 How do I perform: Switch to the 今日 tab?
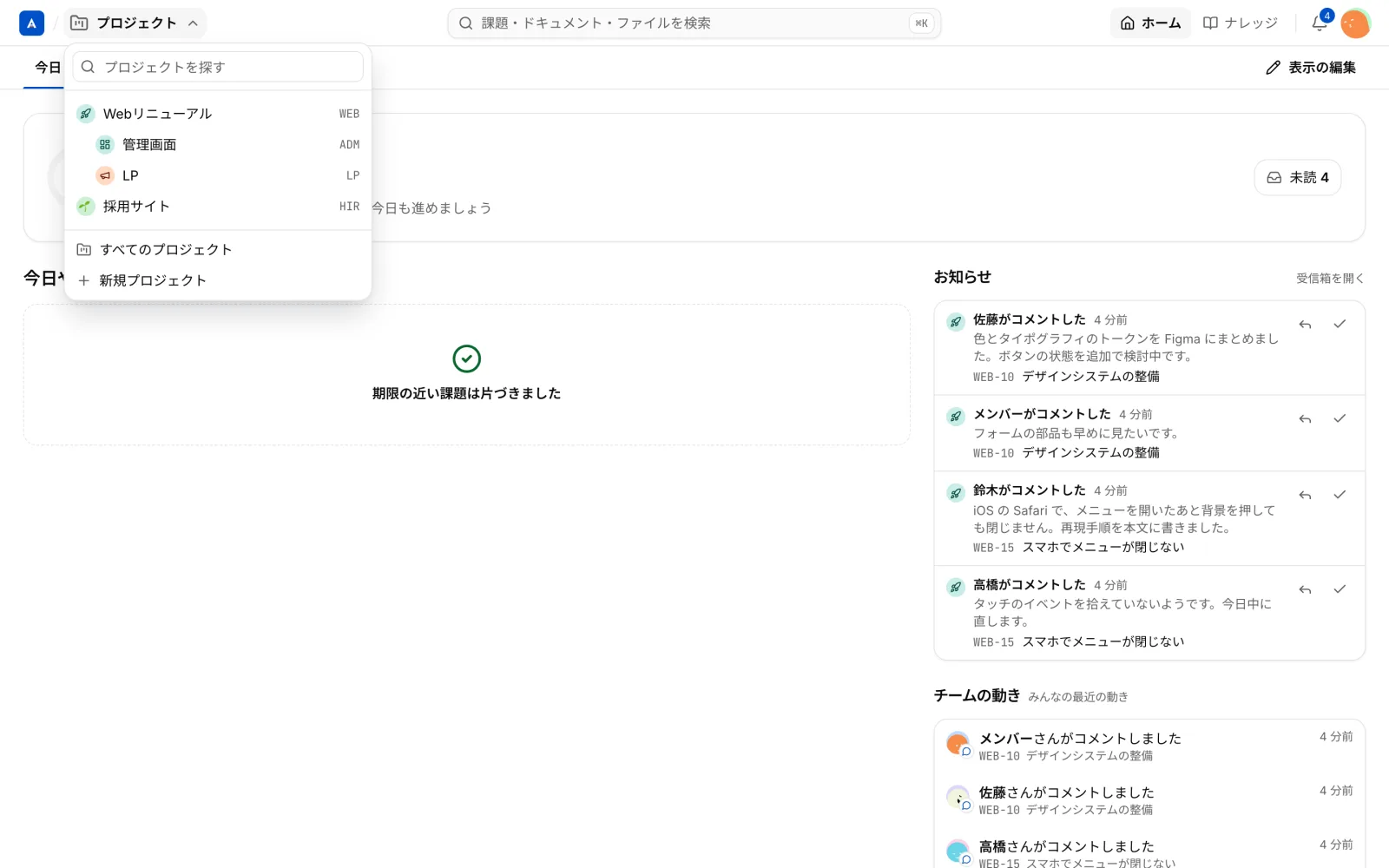point(47,68)
